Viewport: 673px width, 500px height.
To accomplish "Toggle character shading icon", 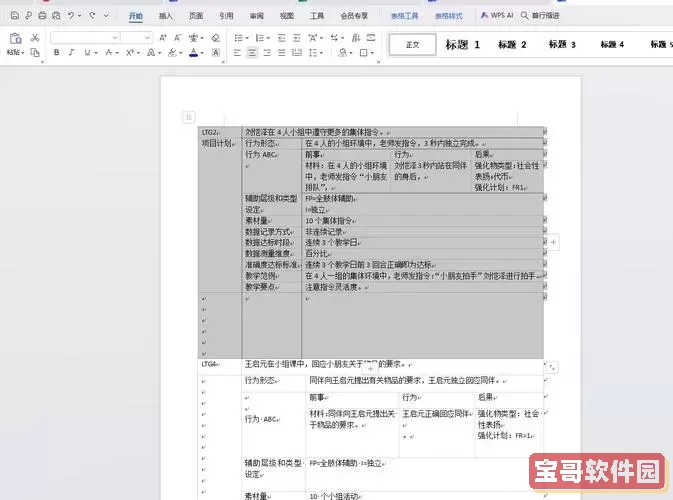I will coord(216,52).
